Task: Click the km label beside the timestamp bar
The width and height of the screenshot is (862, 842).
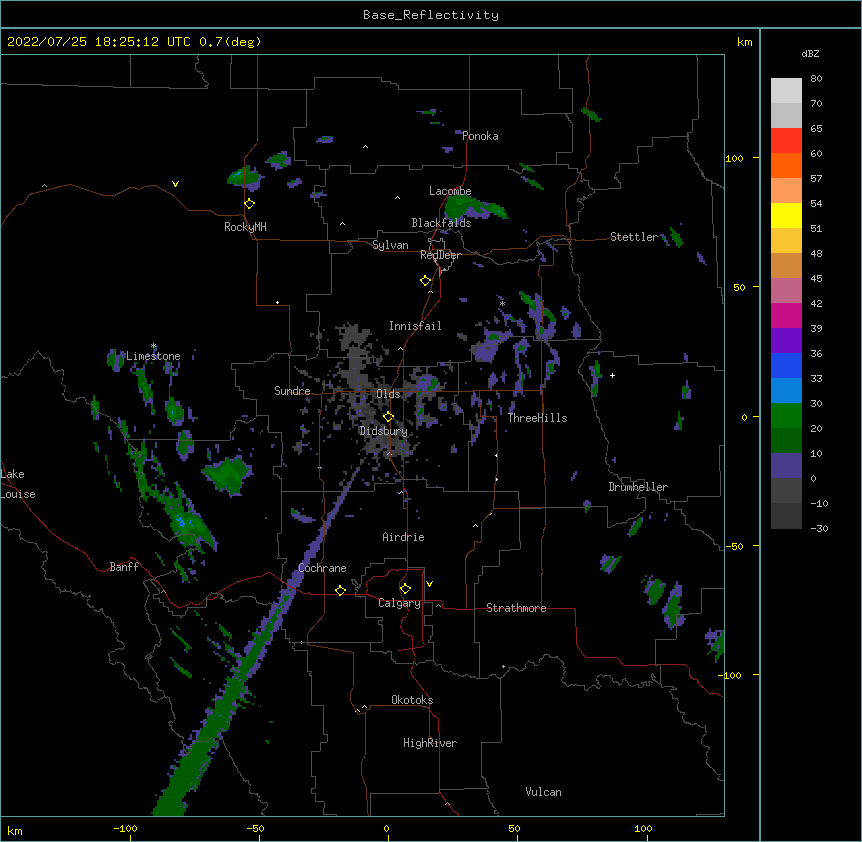Action: click(744, 42)
